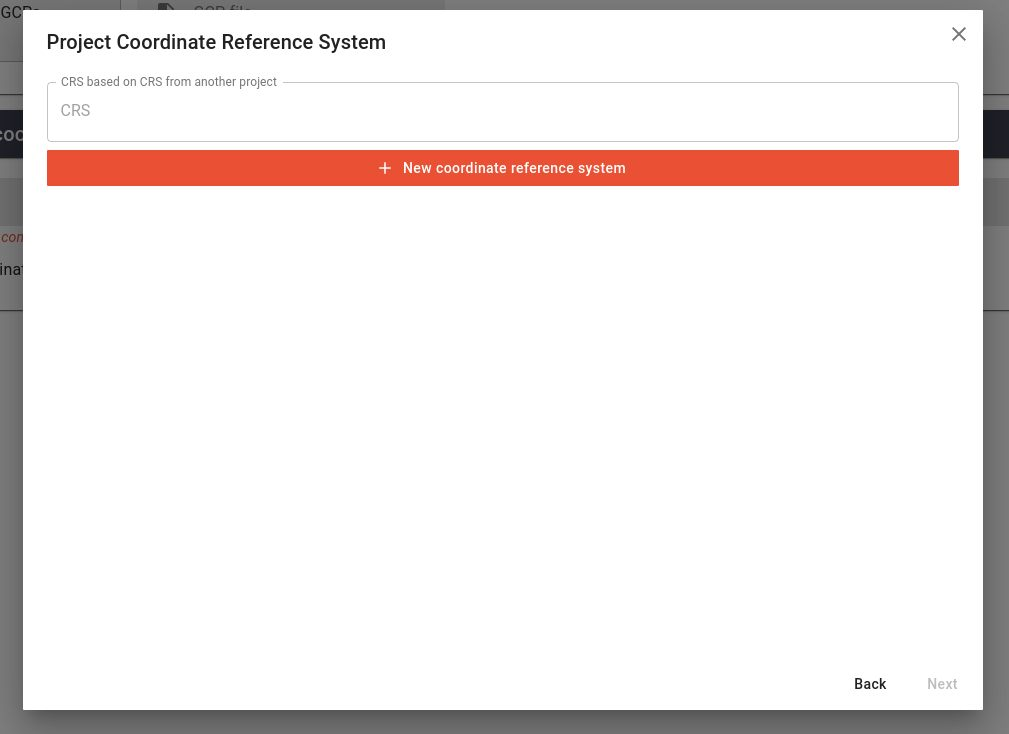Viewport: 1009px width, 734px height.
Task: Click the 'CRS based on CRS from another project' label
Action: tap(169, 82)
